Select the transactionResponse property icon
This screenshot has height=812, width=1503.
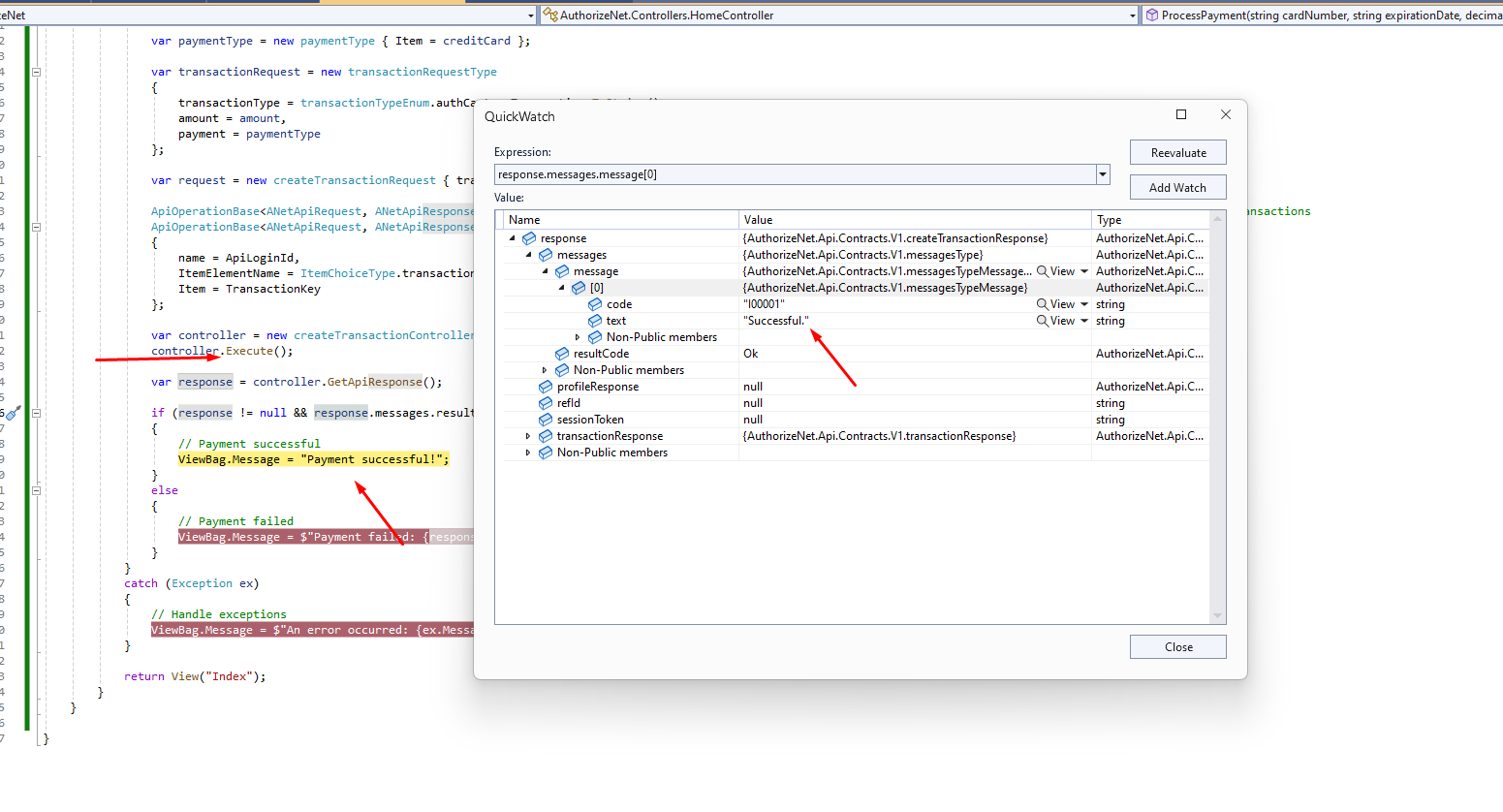pyautogui.click(x=546, y=436)
